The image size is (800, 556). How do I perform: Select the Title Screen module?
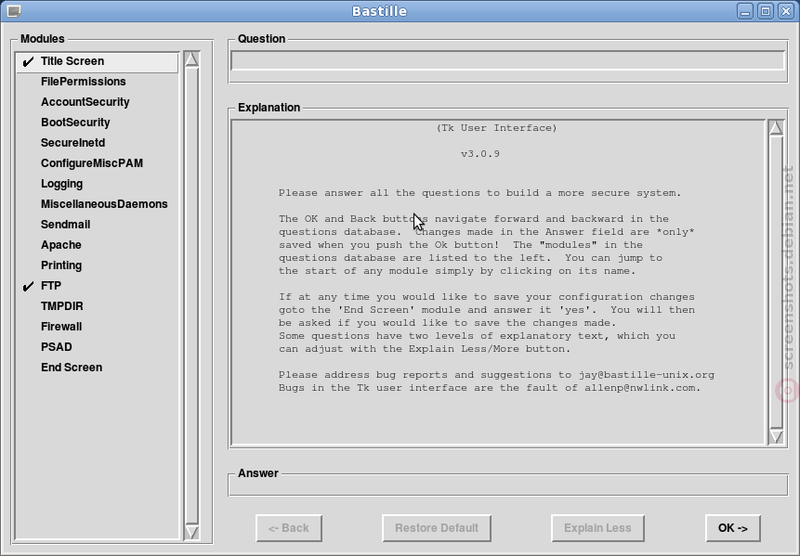click(97, 62)
